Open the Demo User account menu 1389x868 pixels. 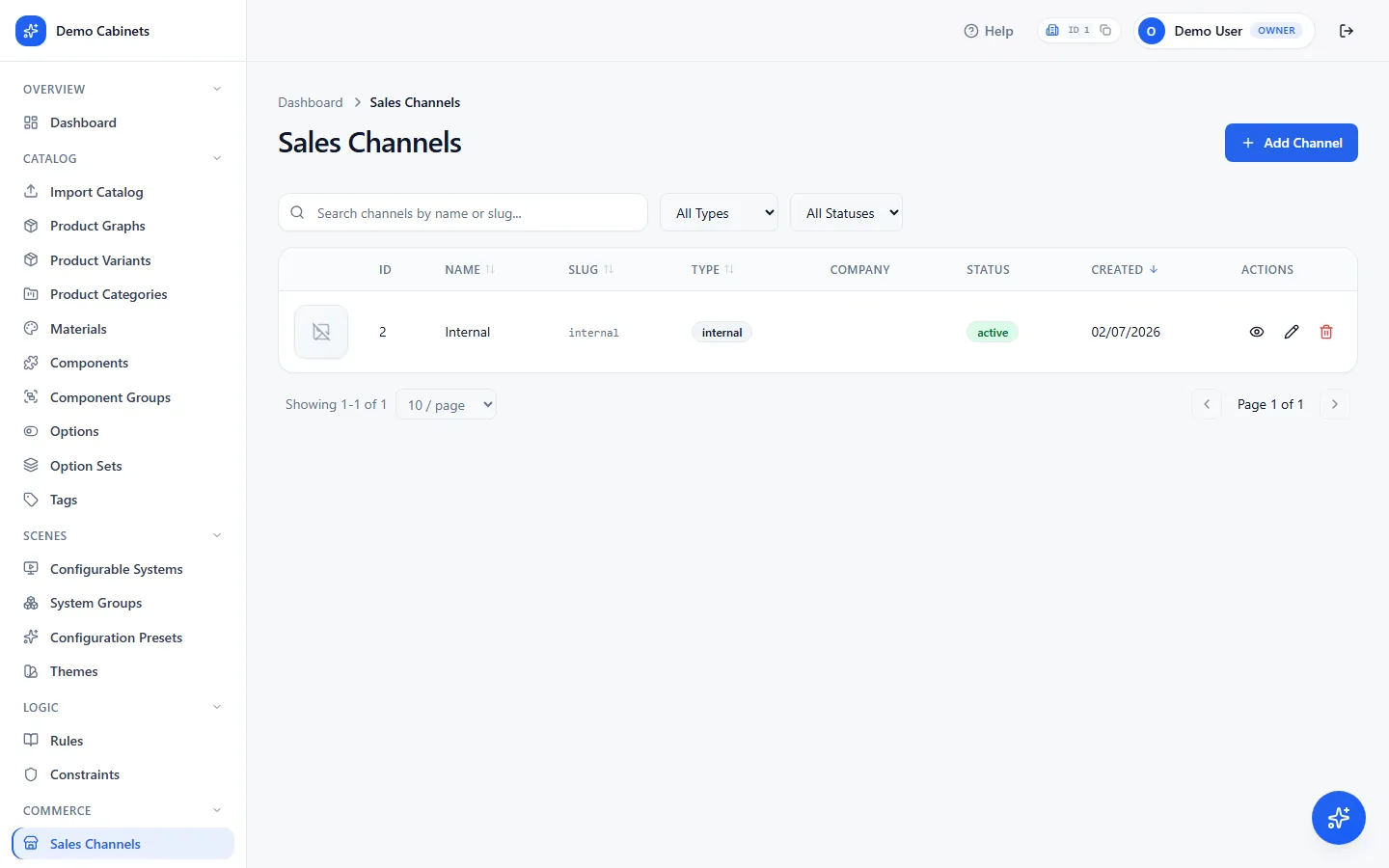tap(1223, 31)
